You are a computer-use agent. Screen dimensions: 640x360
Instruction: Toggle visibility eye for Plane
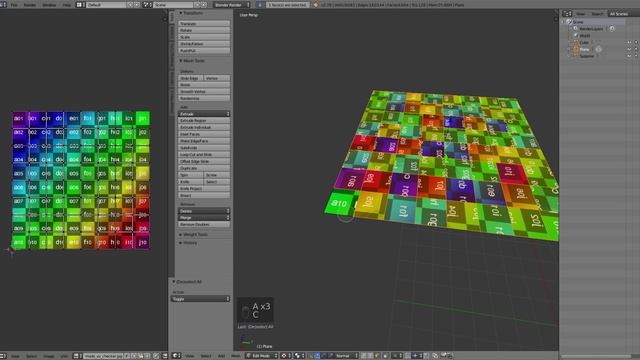(x=629, y=49)
